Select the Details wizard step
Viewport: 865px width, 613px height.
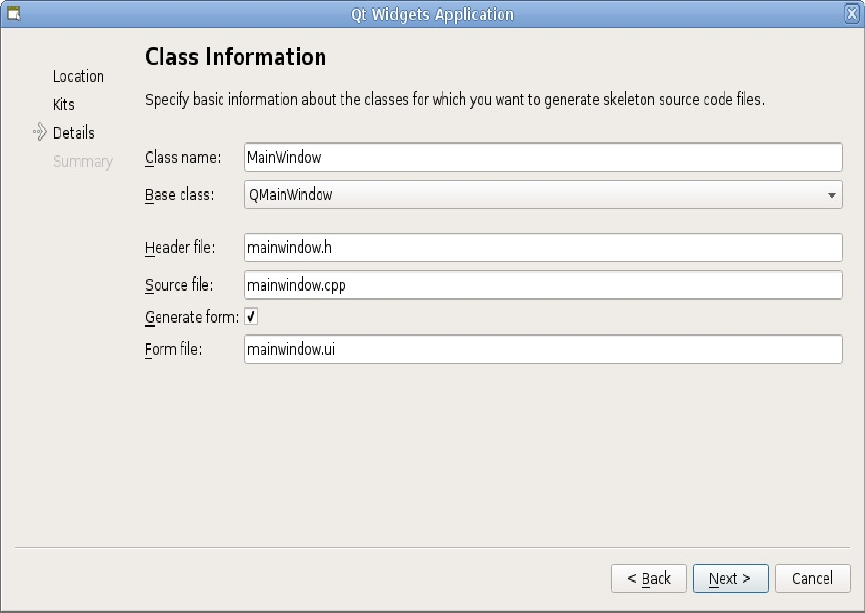74,133
